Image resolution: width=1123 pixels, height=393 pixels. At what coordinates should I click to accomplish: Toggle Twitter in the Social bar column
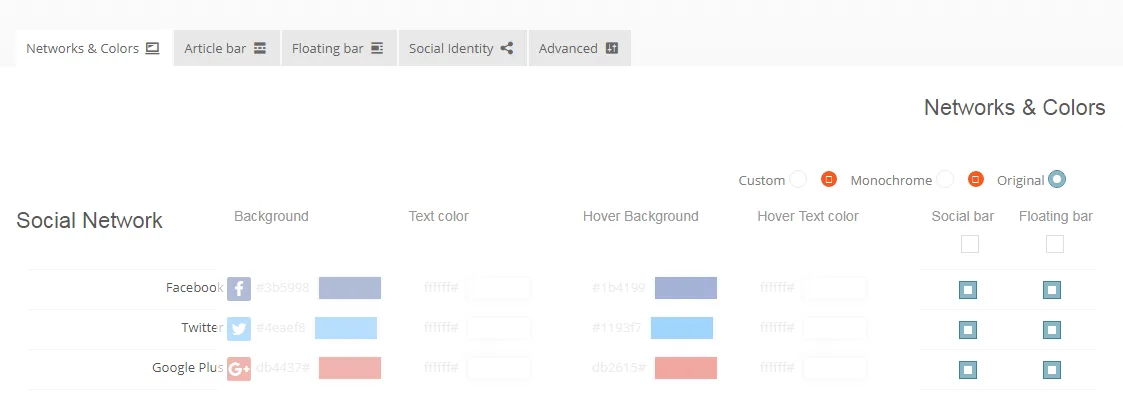[x=968, y=330]
